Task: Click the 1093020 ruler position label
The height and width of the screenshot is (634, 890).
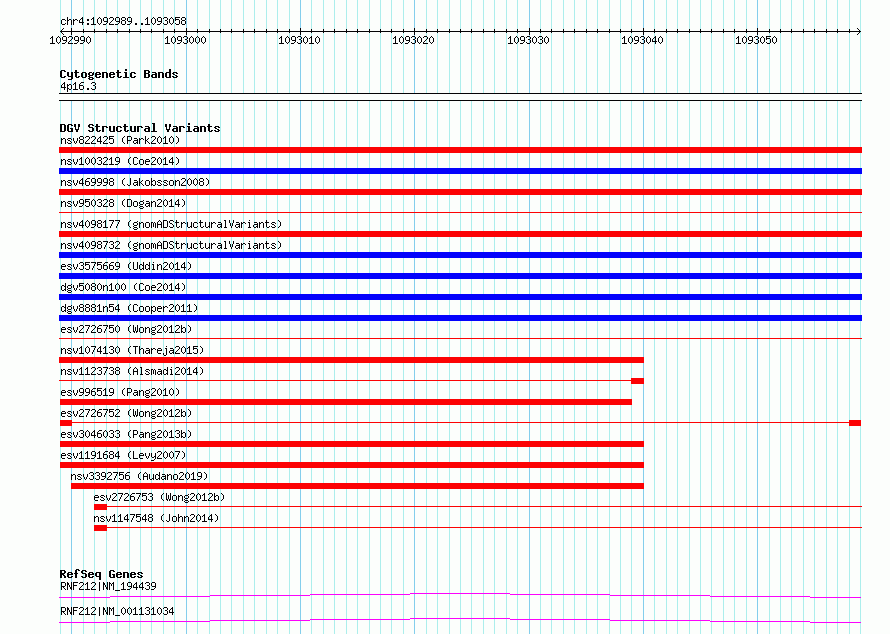Action: click(413, 40)
